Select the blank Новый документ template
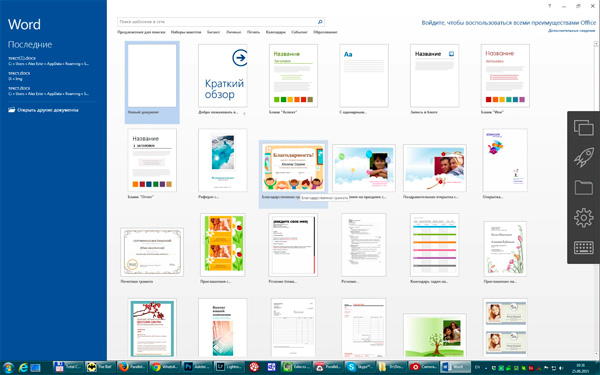This screenshot has width=600, height=375. click(152, 76)
